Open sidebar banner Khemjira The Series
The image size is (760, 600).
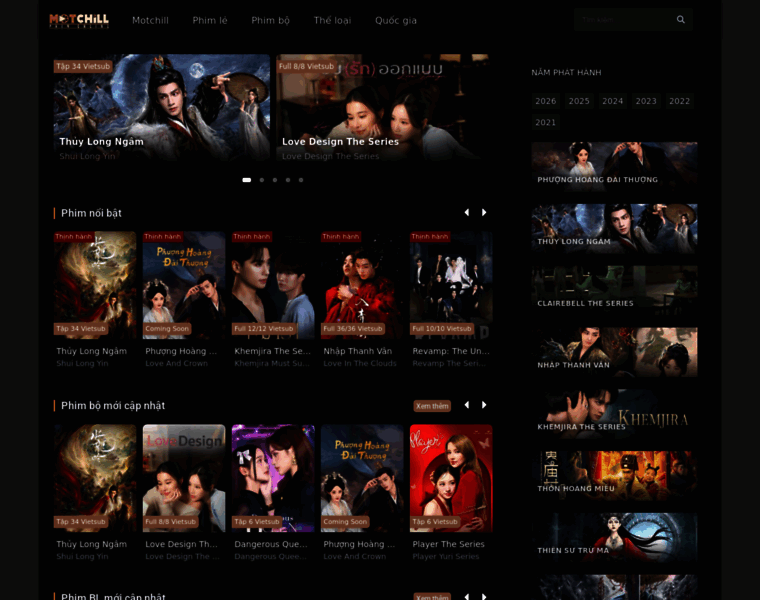(x=615, y=414)
